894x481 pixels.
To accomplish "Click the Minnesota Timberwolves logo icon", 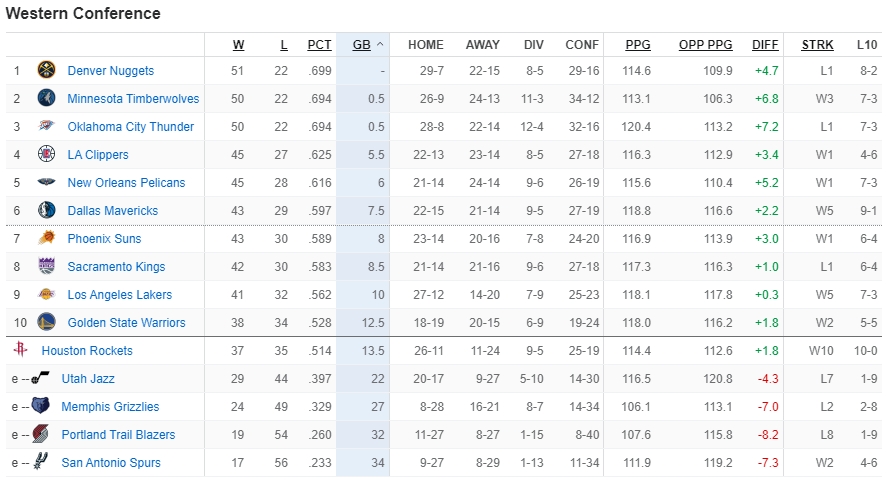I will (46, 99).
